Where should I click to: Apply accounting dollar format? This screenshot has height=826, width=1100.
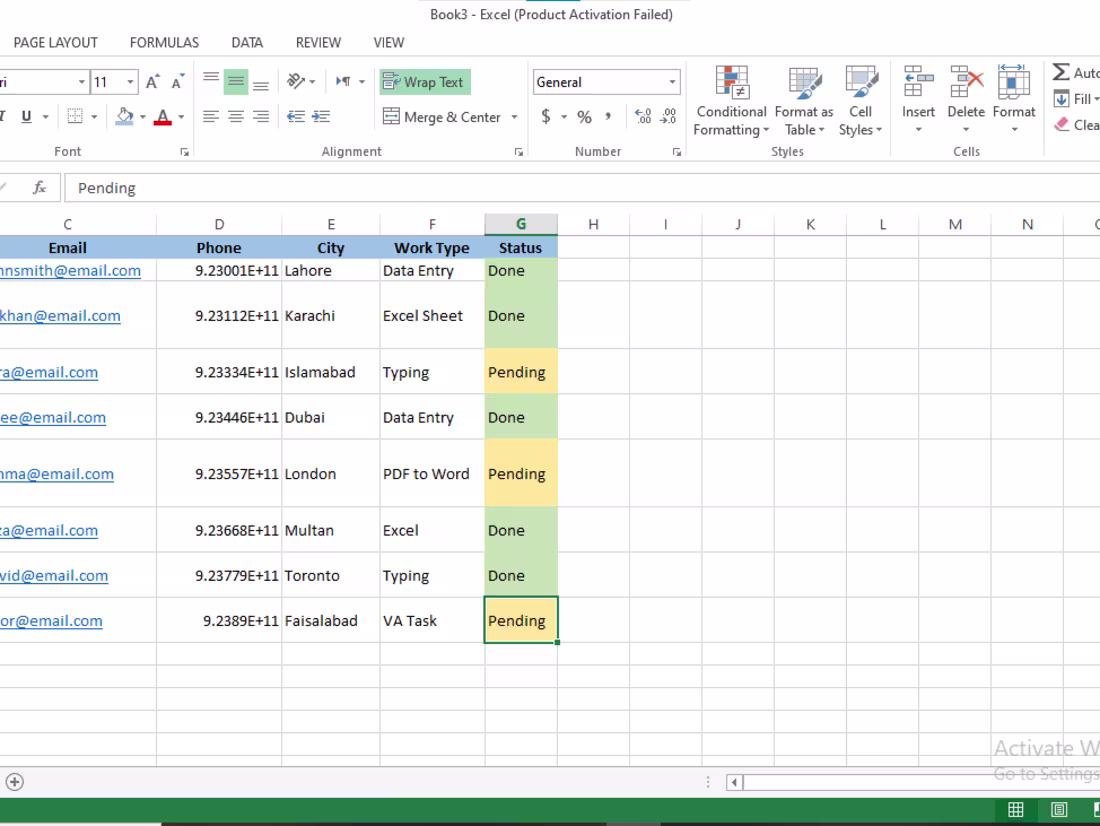click(x=546, y=116)
